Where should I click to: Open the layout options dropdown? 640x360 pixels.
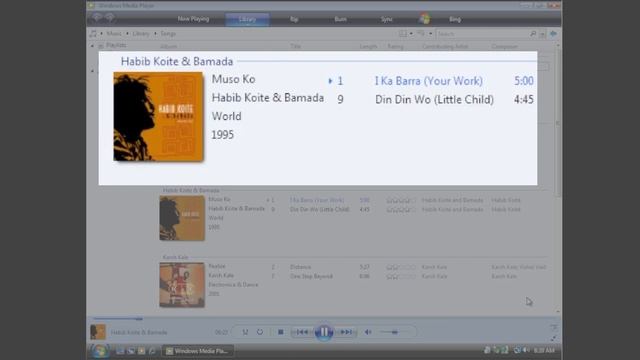point(405,33)
